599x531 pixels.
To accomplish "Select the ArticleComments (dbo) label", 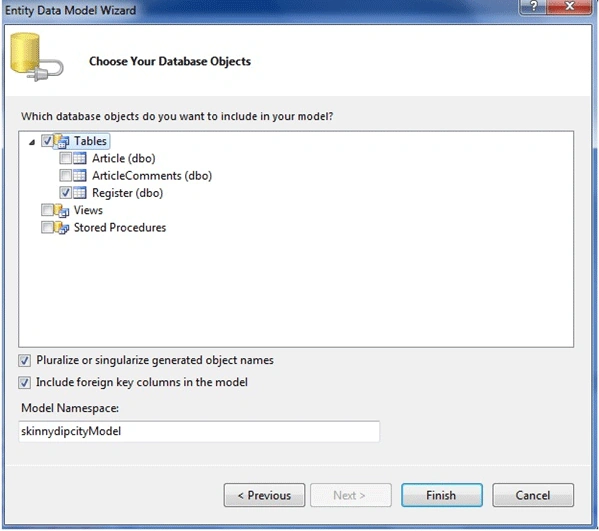I will 152,175.
